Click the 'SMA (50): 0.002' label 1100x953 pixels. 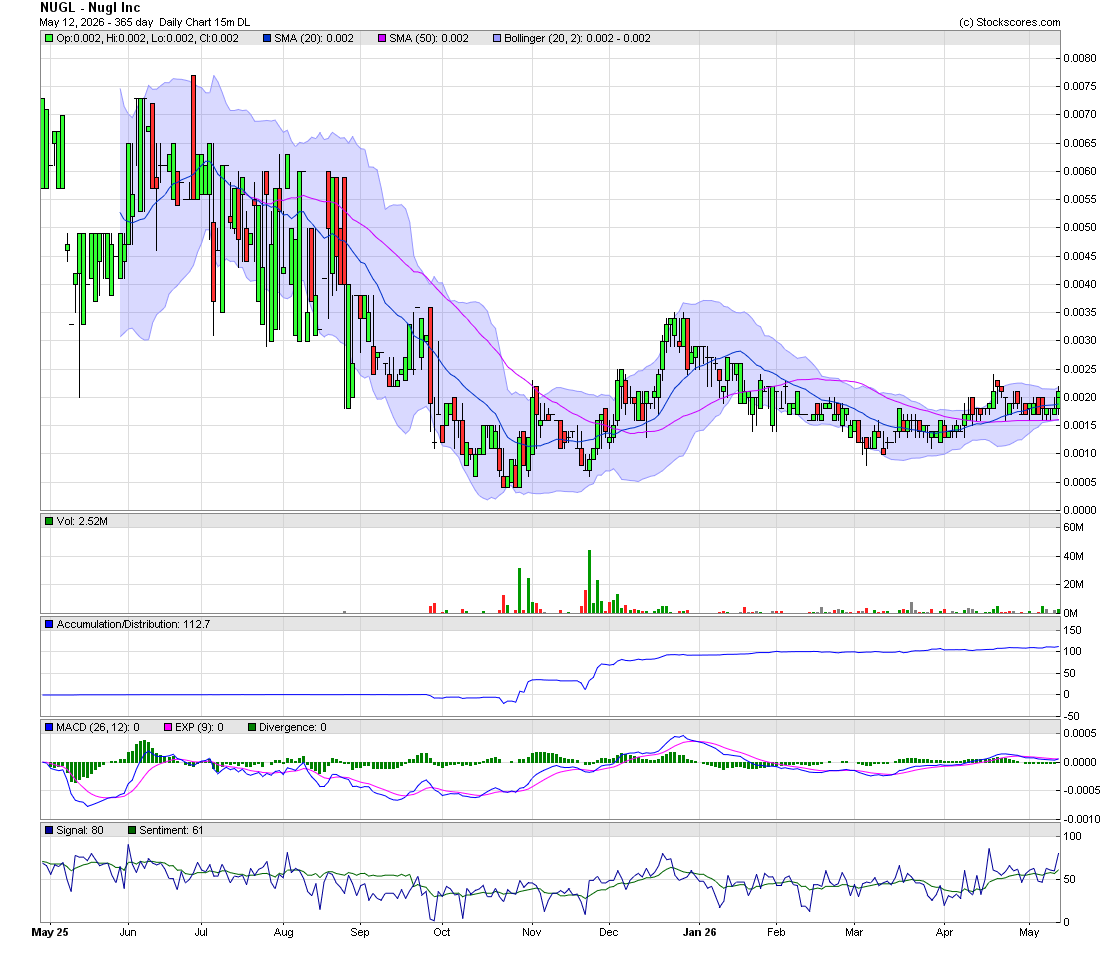pos(429,39)
